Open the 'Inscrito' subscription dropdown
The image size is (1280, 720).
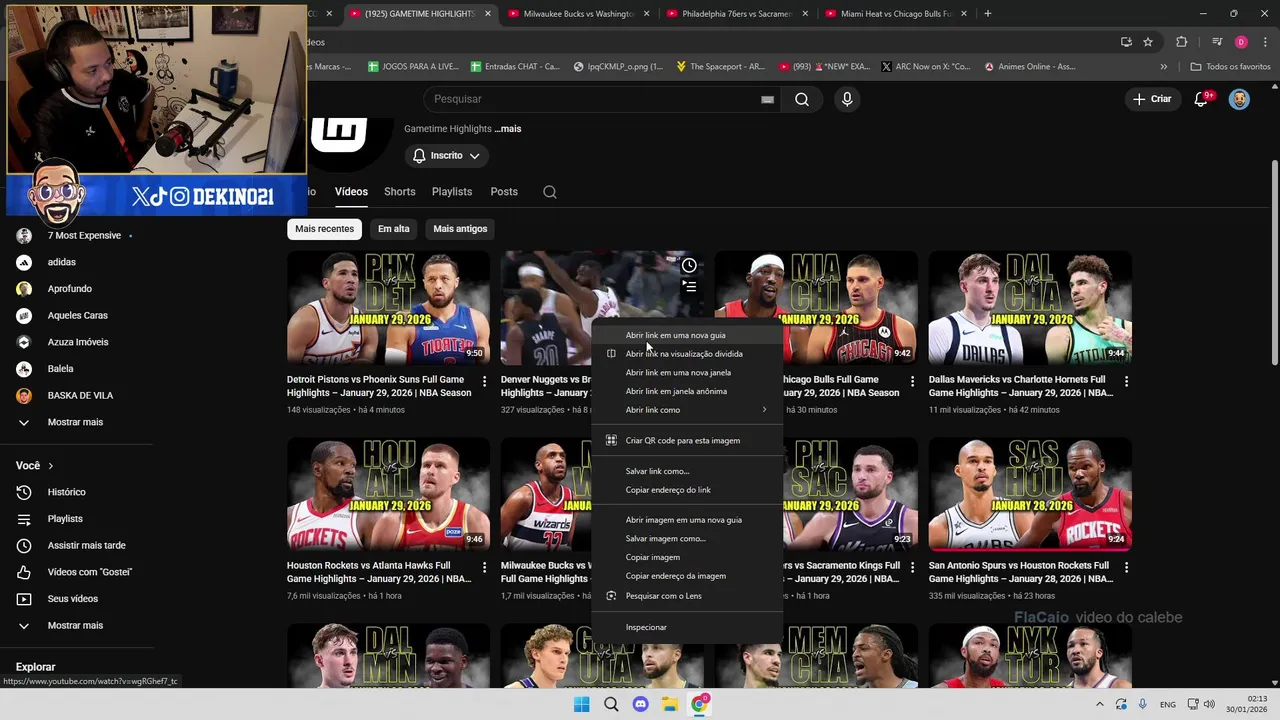(446, 156)
